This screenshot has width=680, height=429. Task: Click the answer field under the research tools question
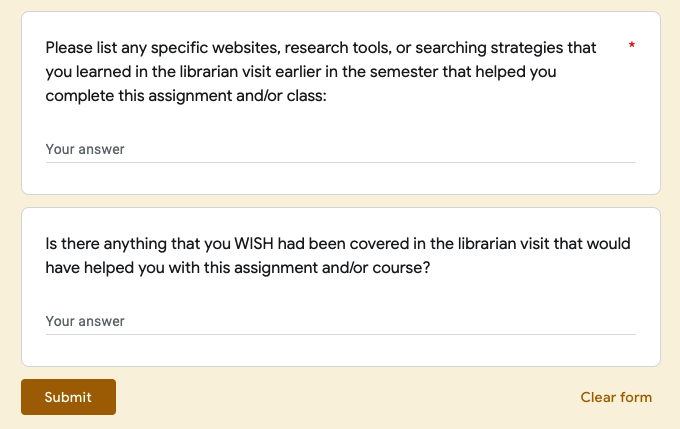point(340,149)
